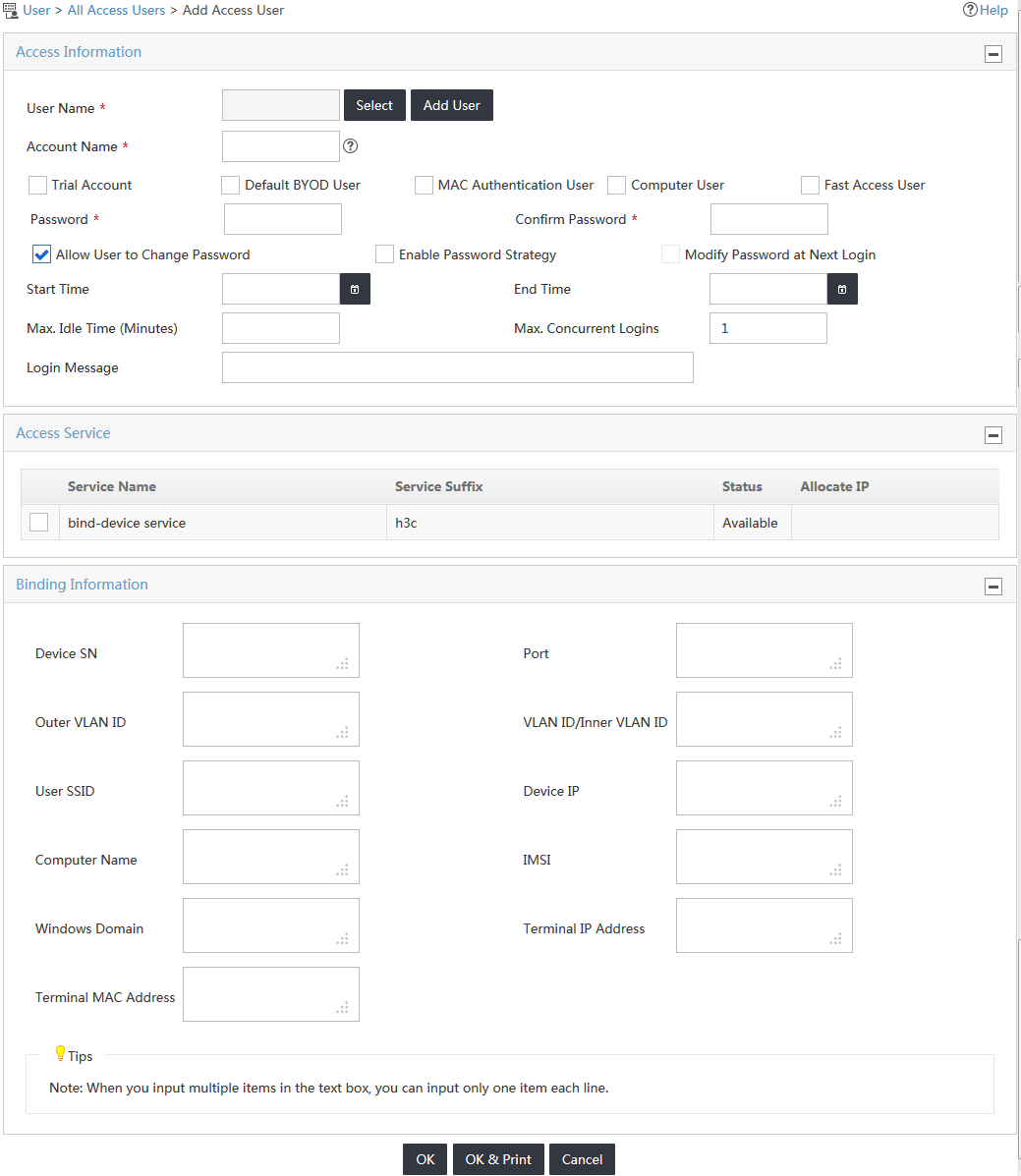Open the End Time calendar picker

click(842, 289)
